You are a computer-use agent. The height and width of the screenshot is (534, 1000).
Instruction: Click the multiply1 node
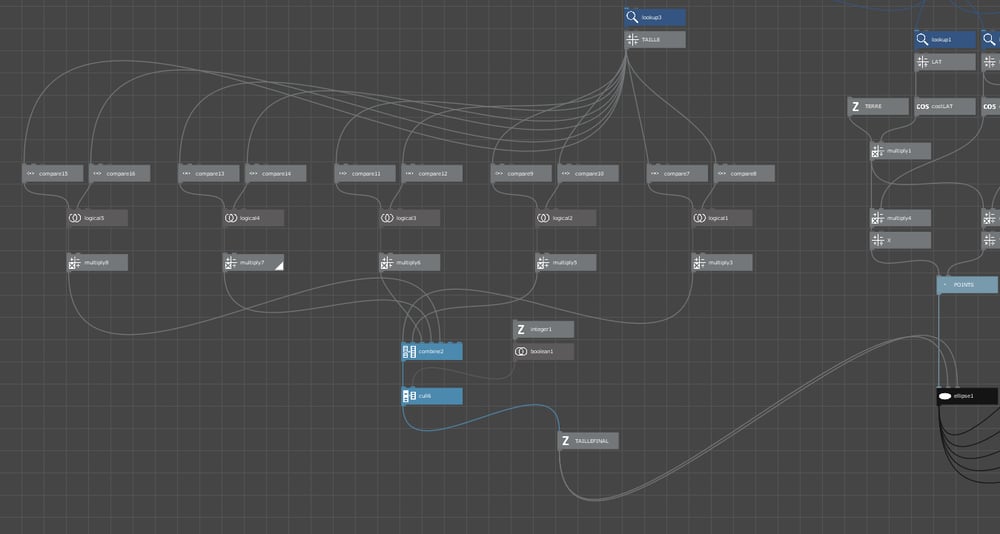pyautogui.click(x=901, y=151)
